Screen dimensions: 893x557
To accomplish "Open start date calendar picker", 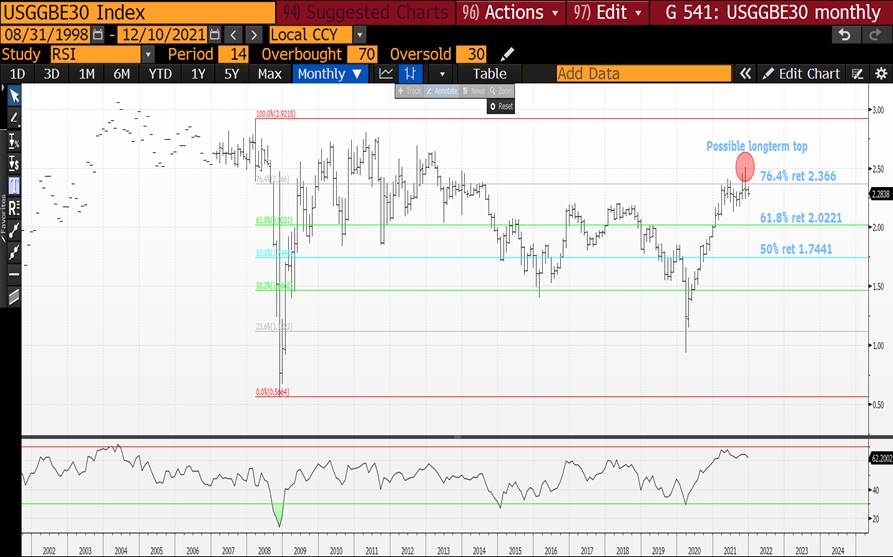I will pyautogui.click(x=97, y=35).
